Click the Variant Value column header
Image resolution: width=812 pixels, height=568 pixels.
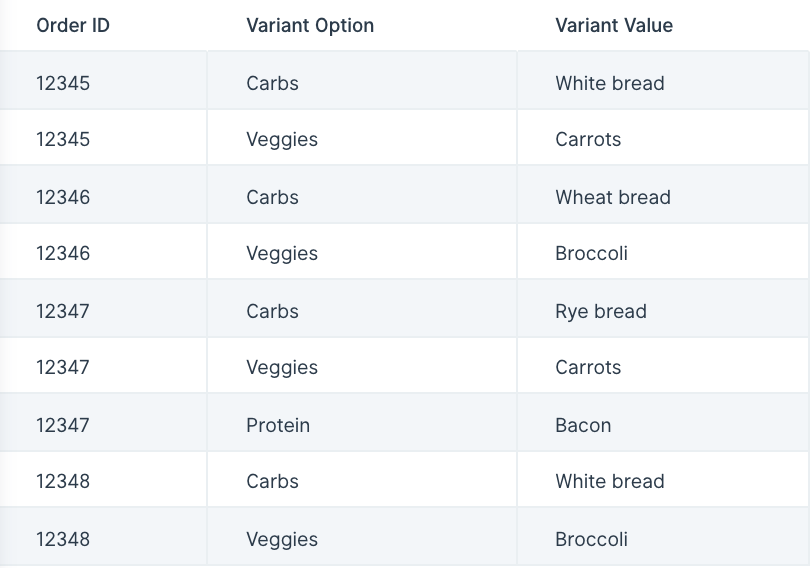pyautogui.click(x=614, y=25)
